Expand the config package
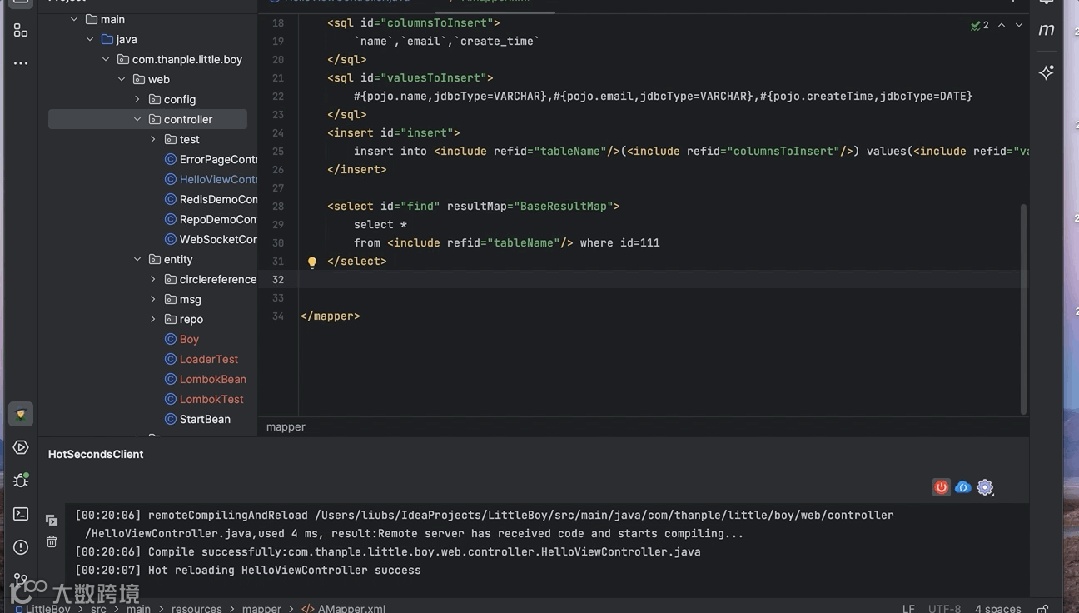This screenshot has height=613, width=1079. 137,99
